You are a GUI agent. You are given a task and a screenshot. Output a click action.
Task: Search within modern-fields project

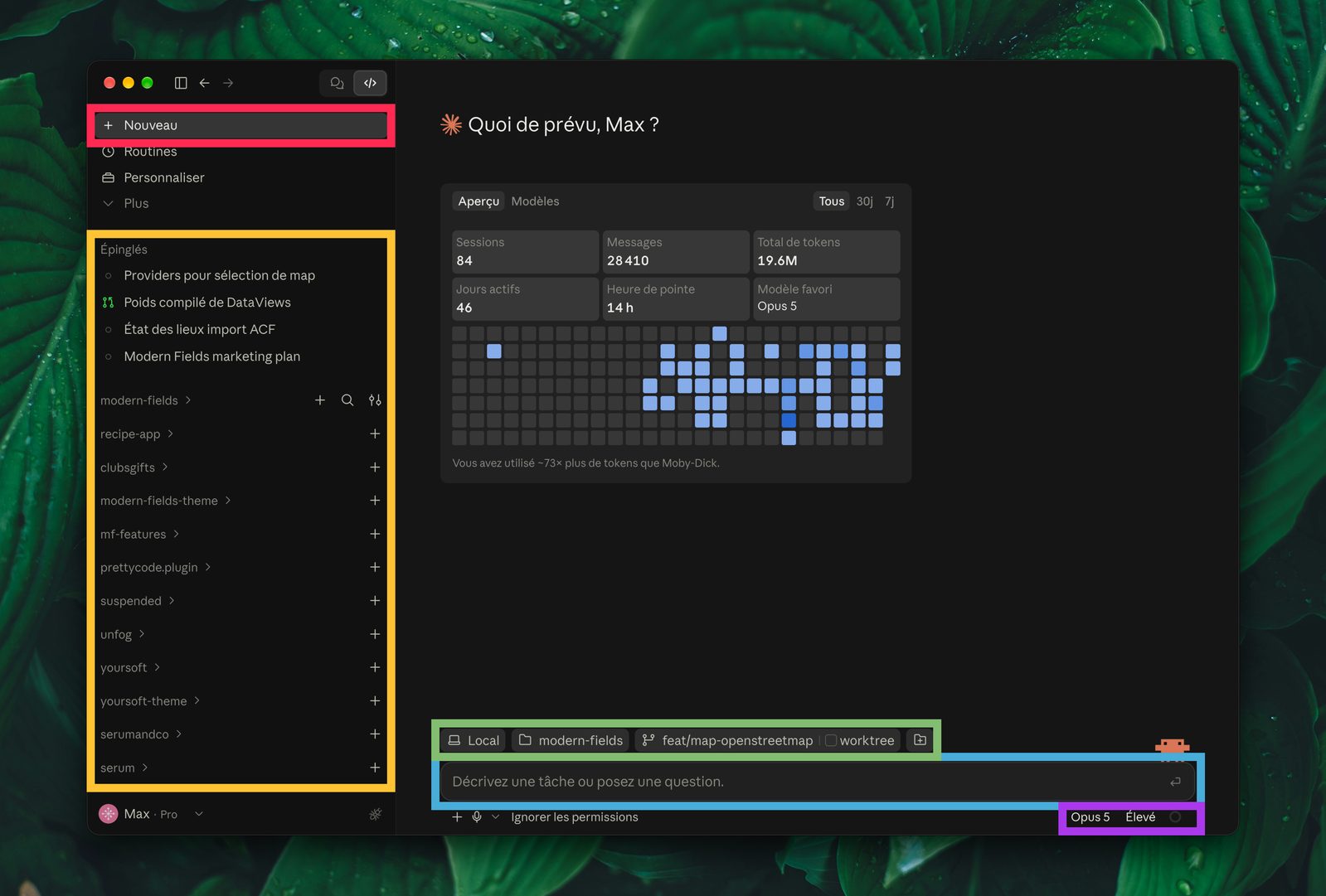347,400
